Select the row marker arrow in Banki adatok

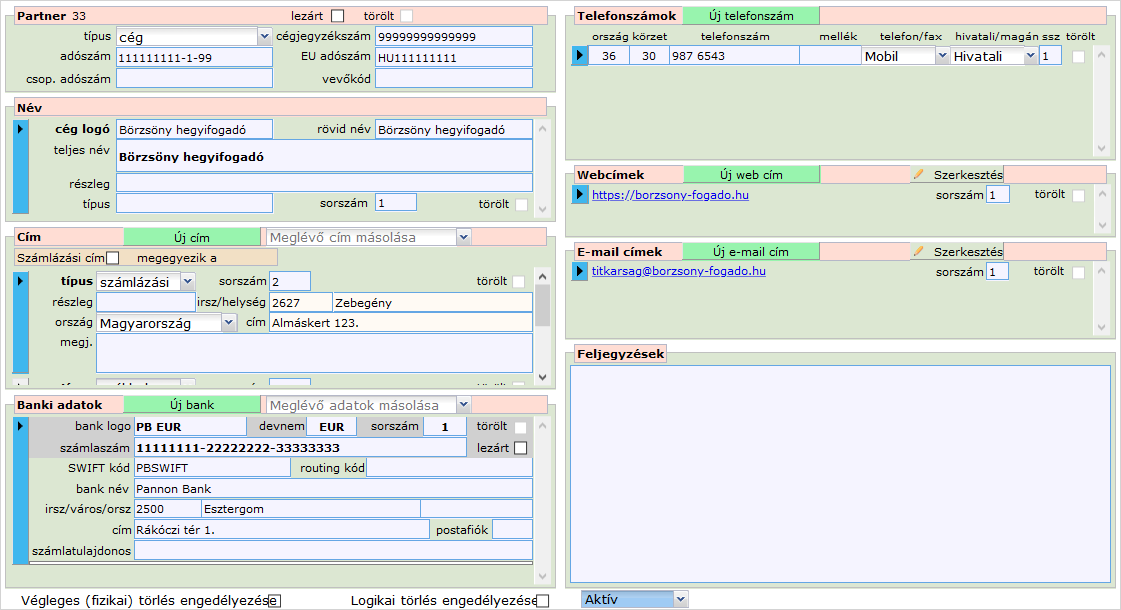(21, 427)
